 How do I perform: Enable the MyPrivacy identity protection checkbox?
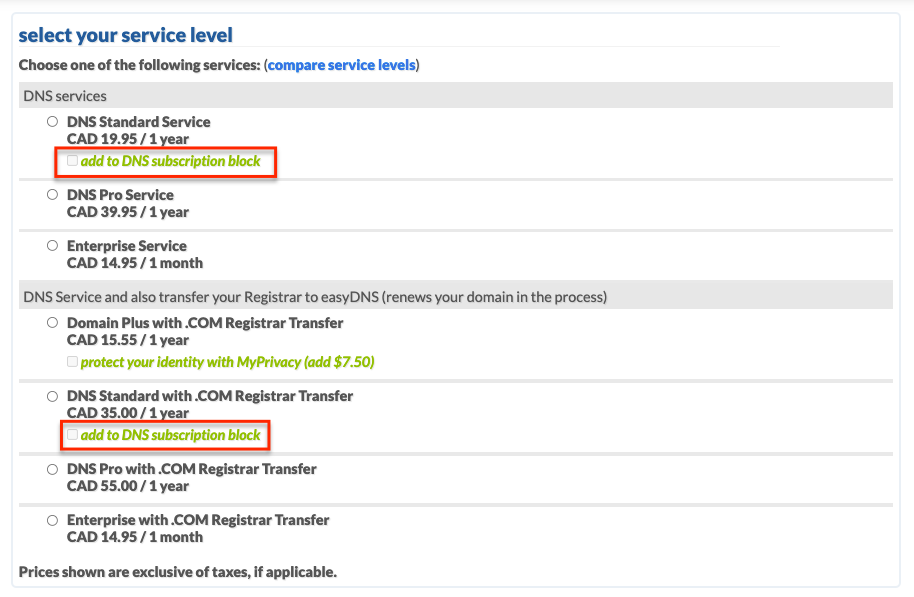pos(72,361)
